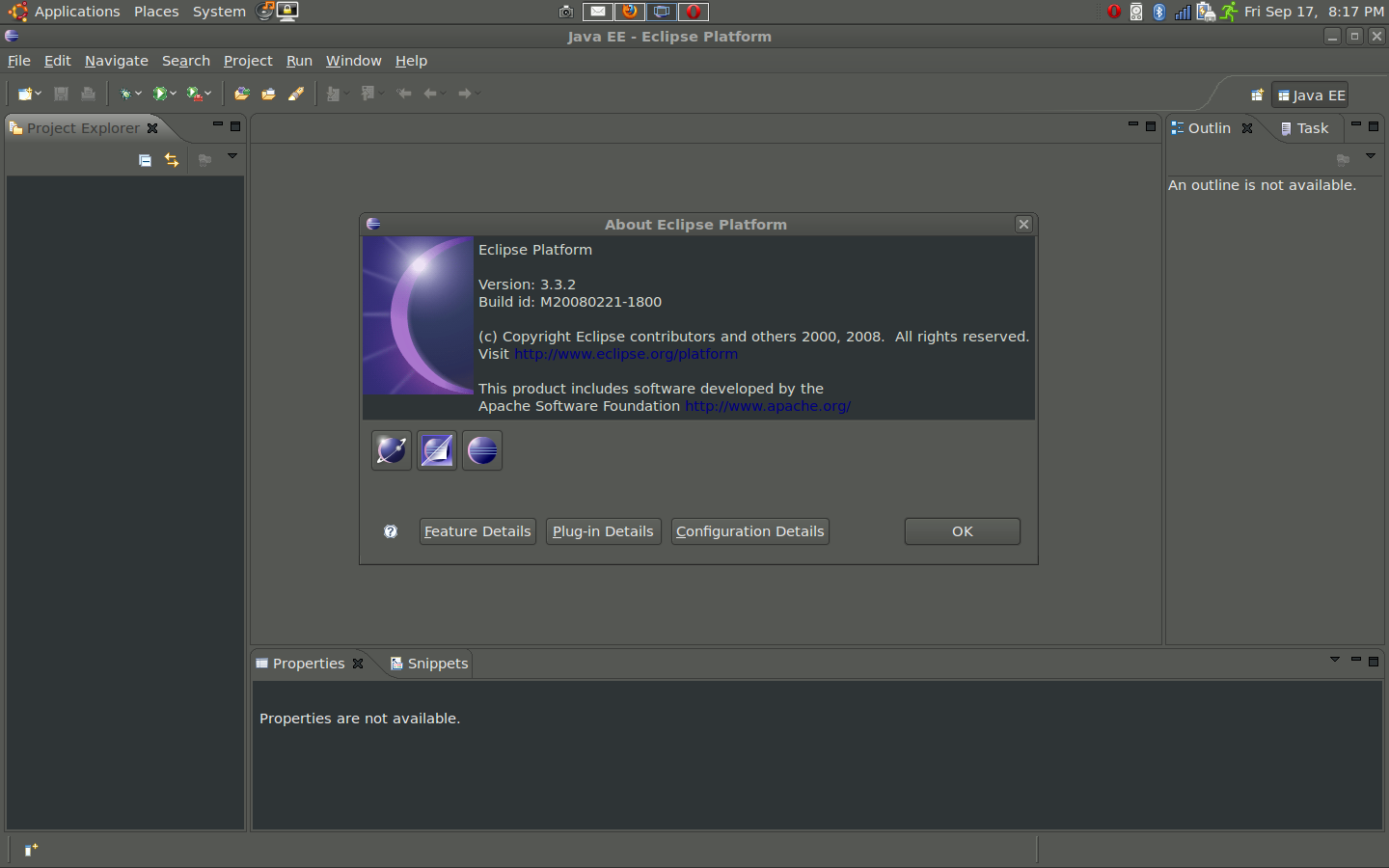Viewport: 1389px width, 868px height.
Task: Open the New wizard dropdown arrow
Action: pyautogui.click(x=39, y=94)
